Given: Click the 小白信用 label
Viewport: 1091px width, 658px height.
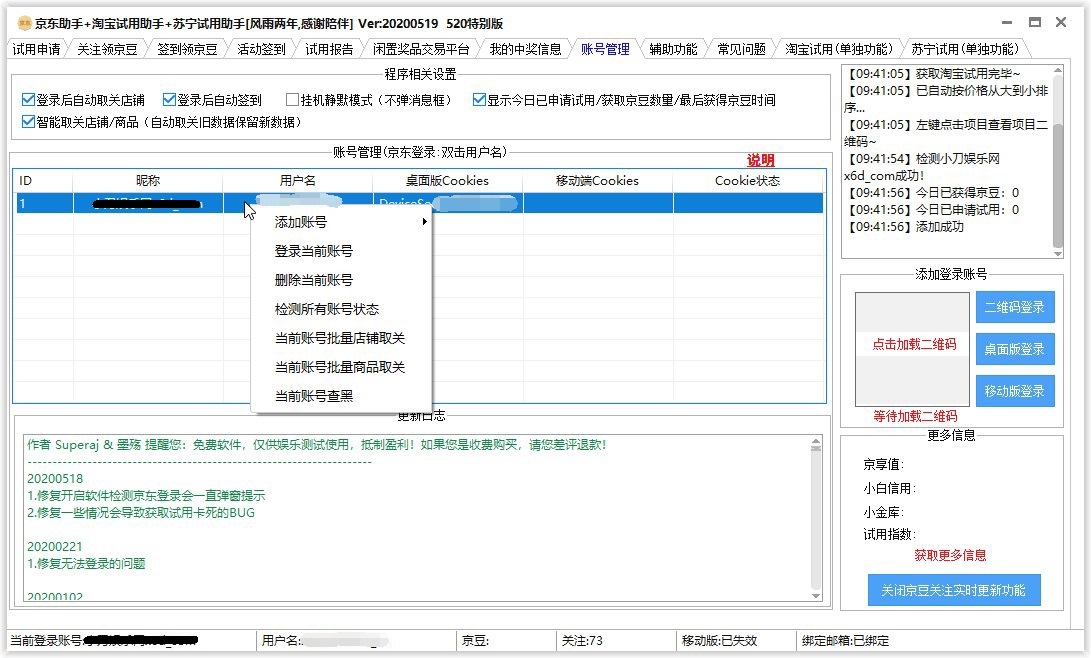Looking at the screenshot, I should click(x=890, y=488).
